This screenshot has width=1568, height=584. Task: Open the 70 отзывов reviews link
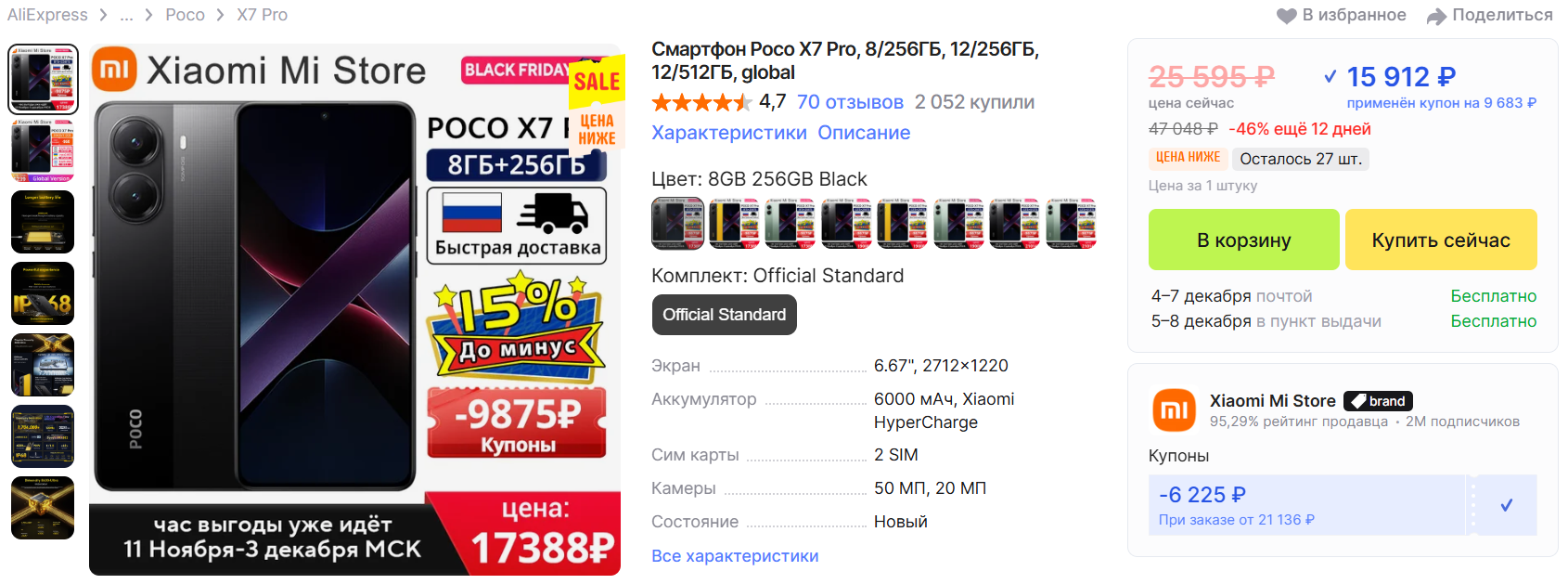[850, 102]
